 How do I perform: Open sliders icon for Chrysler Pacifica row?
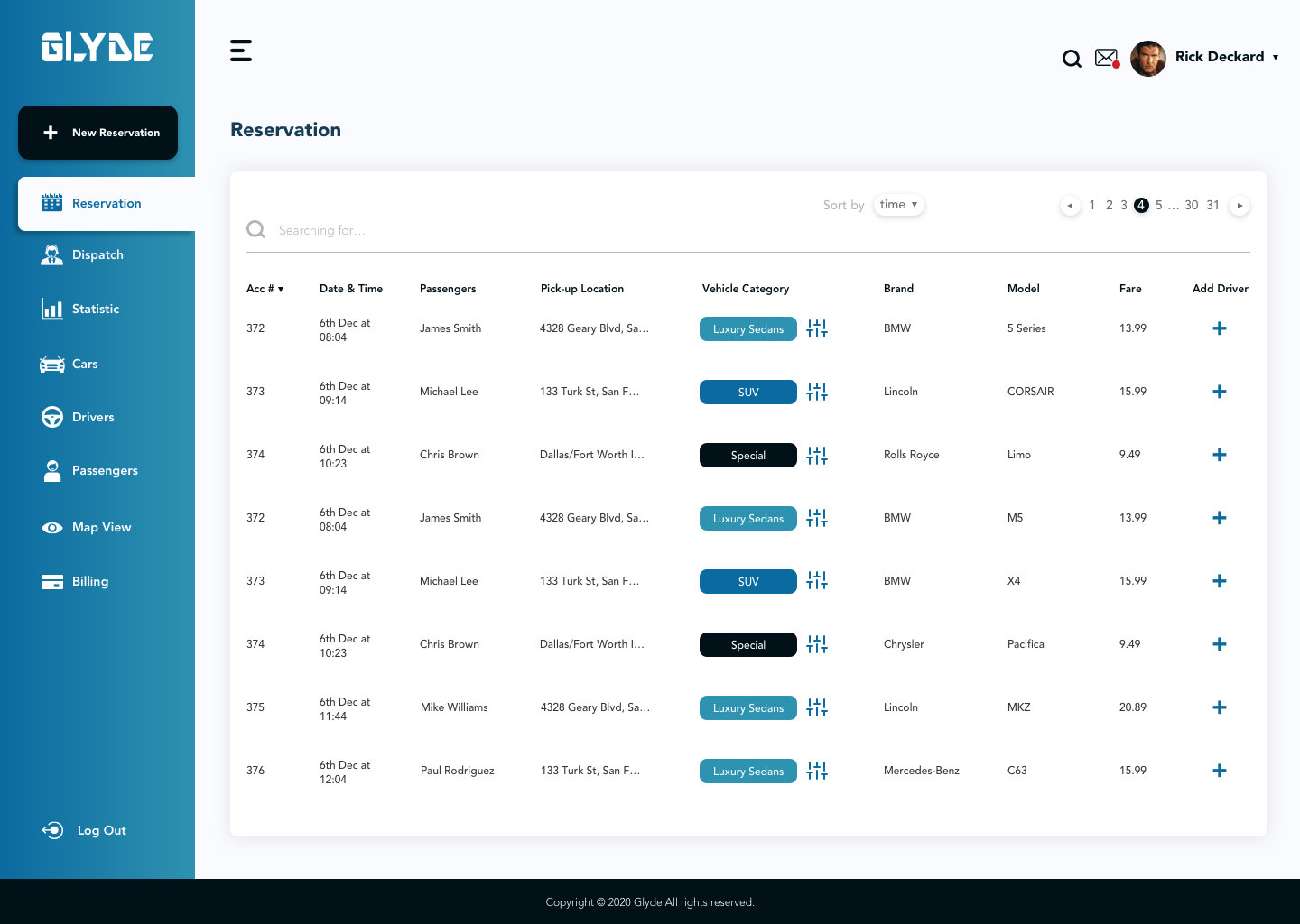pyautogui.click(x=817, y=644)
